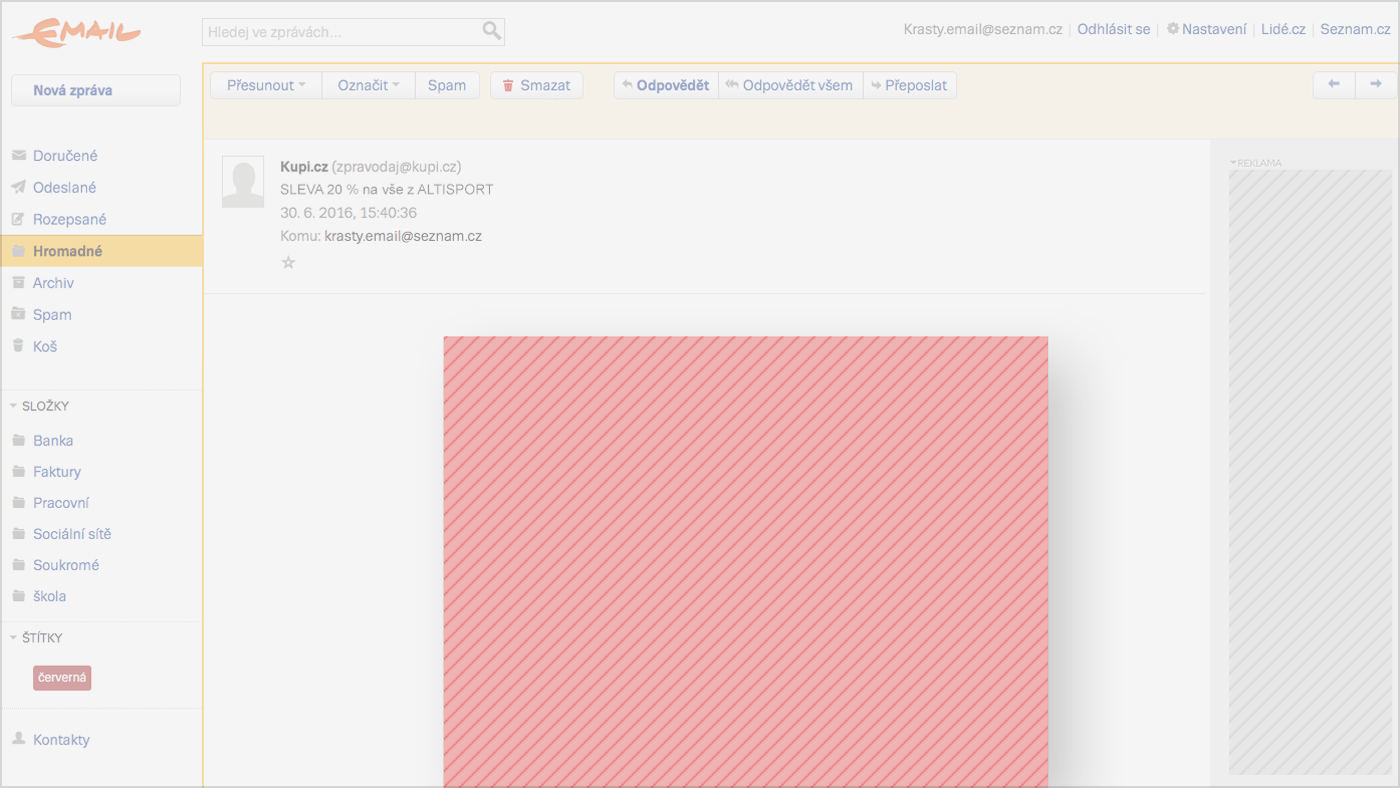Open the Doručené folder
Viewport: 1400px width, 788px height.
point(65,156)
